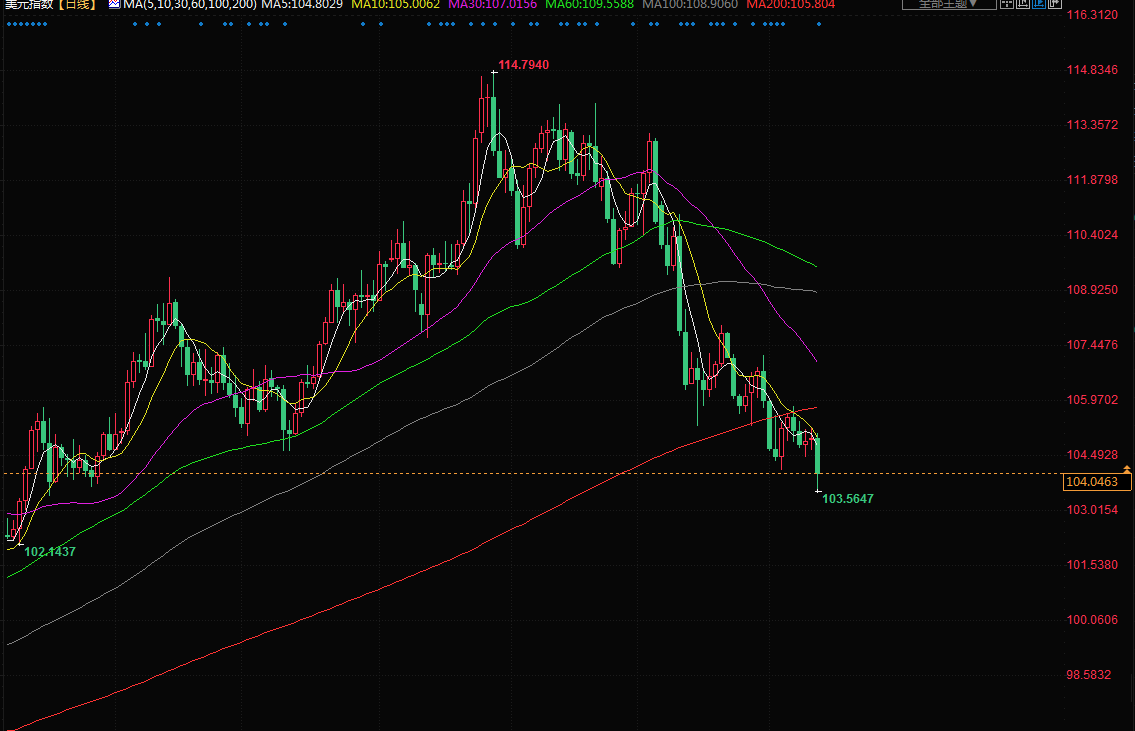Click the MA indicator icon before MA(5,10,30,60,100,200)

[113, 5]
